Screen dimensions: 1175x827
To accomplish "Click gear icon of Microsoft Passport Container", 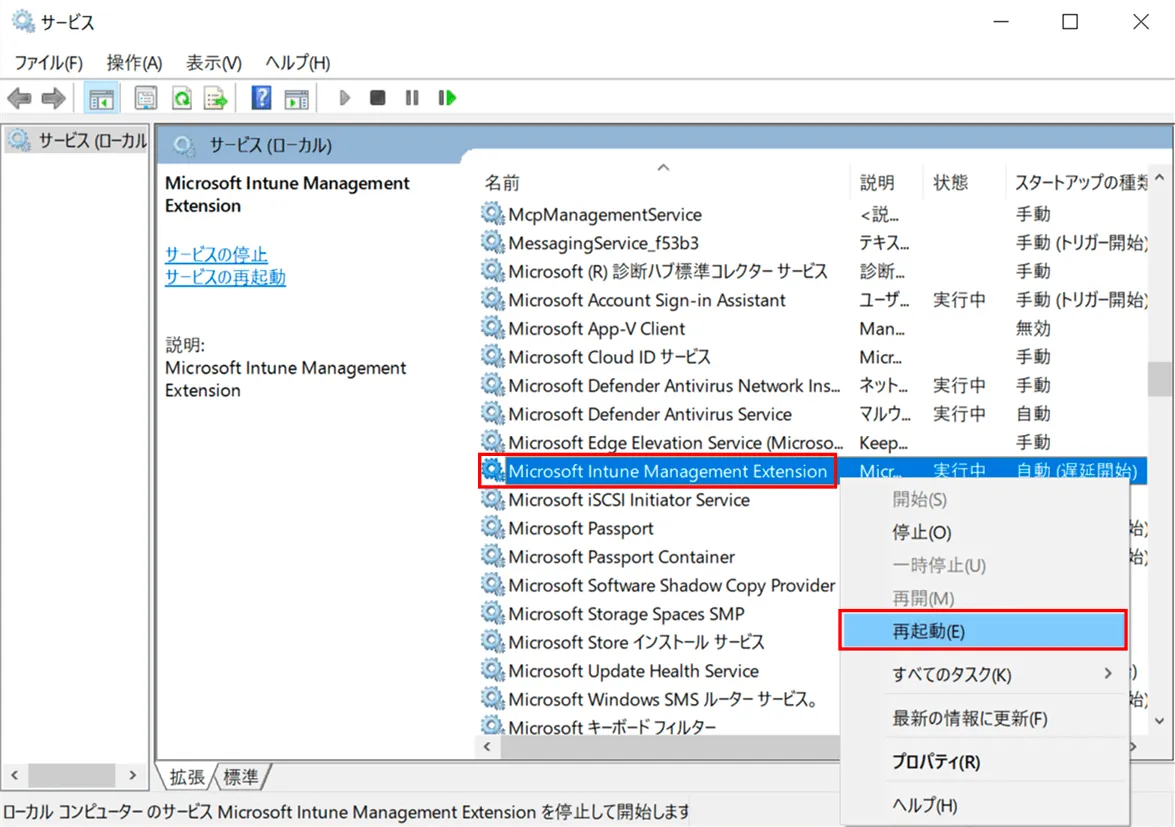I will click(x=492, y=557).
